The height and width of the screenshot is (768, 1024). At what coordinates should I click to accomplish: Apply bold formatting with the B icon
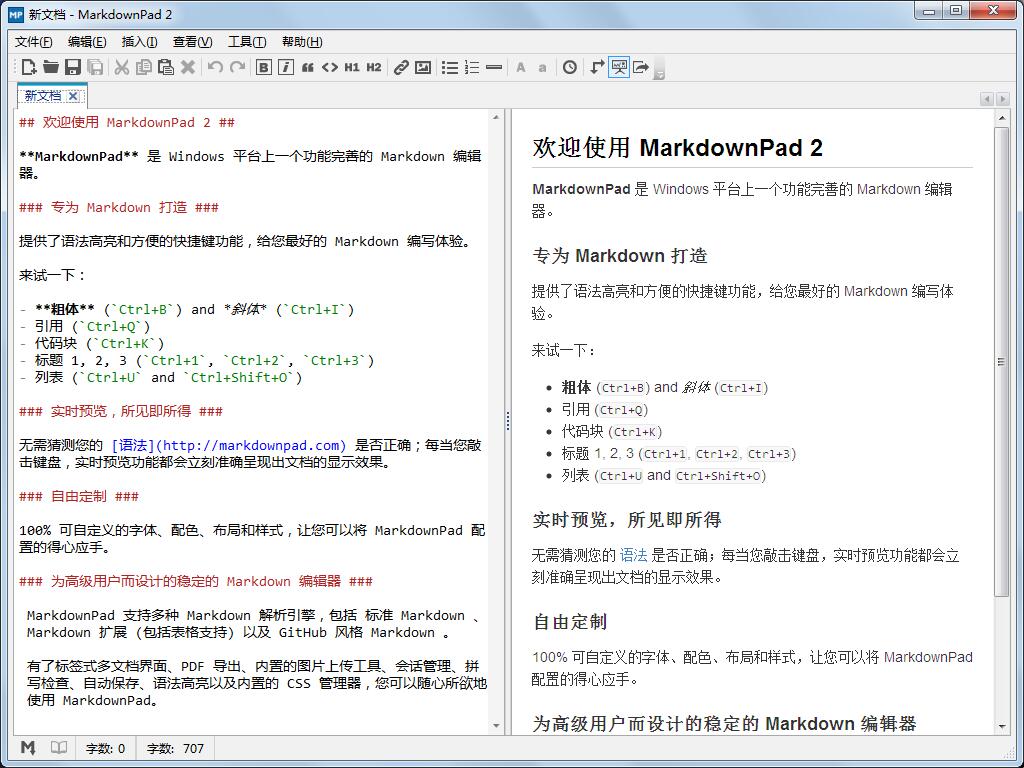263,67
